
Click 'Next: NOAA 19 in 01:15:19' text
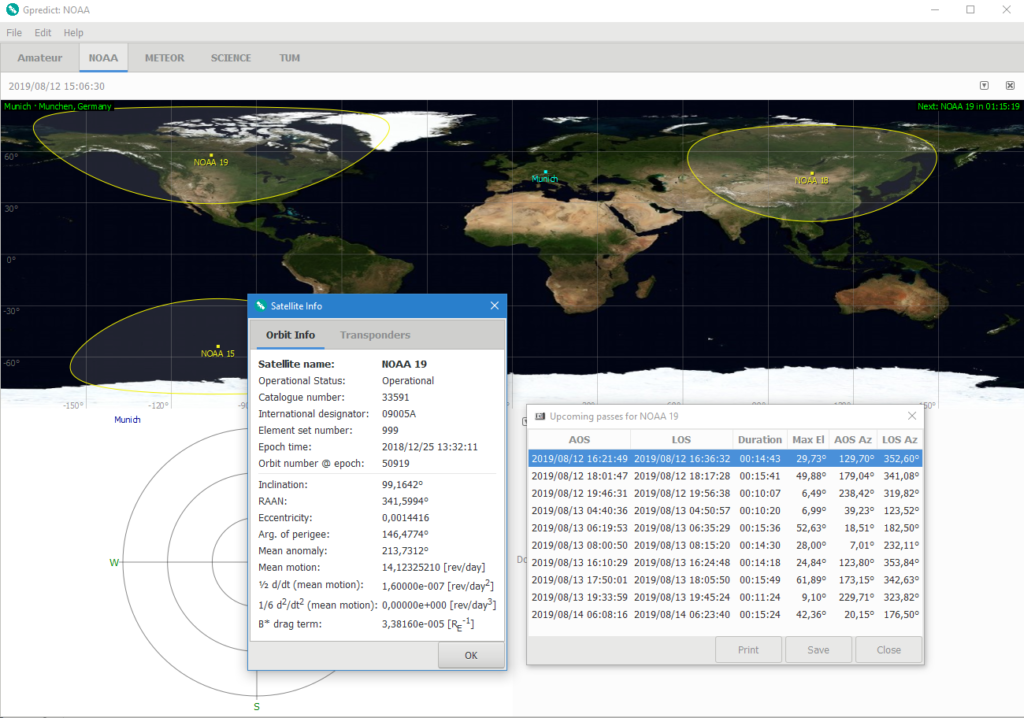point(968,106)
